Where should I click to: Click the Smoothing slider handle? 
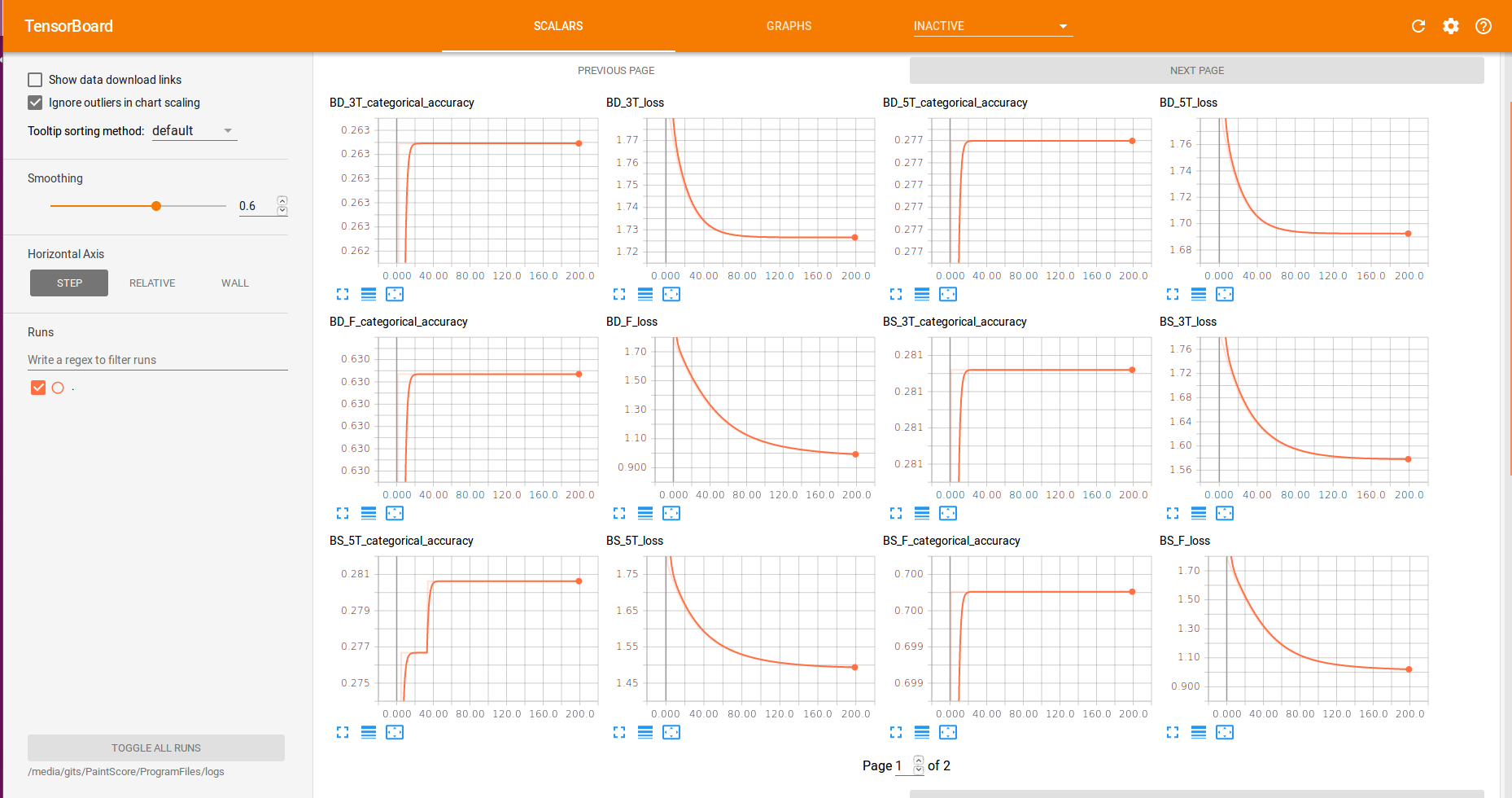pyautogui.click(x=156, y=206)
